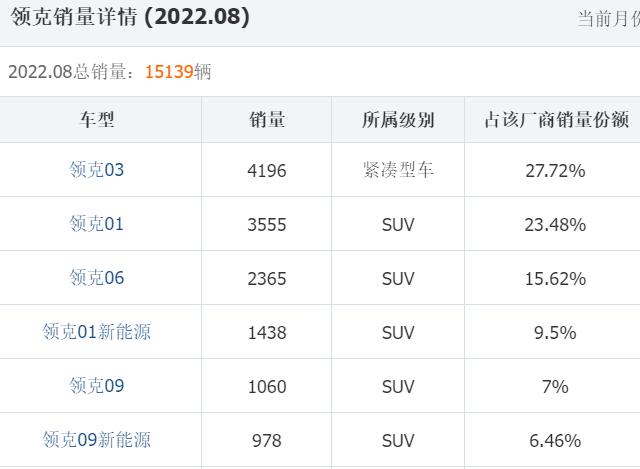Select the share value 15.62%
This screenshot has width=640, height=469.
(x=556, y=279)
